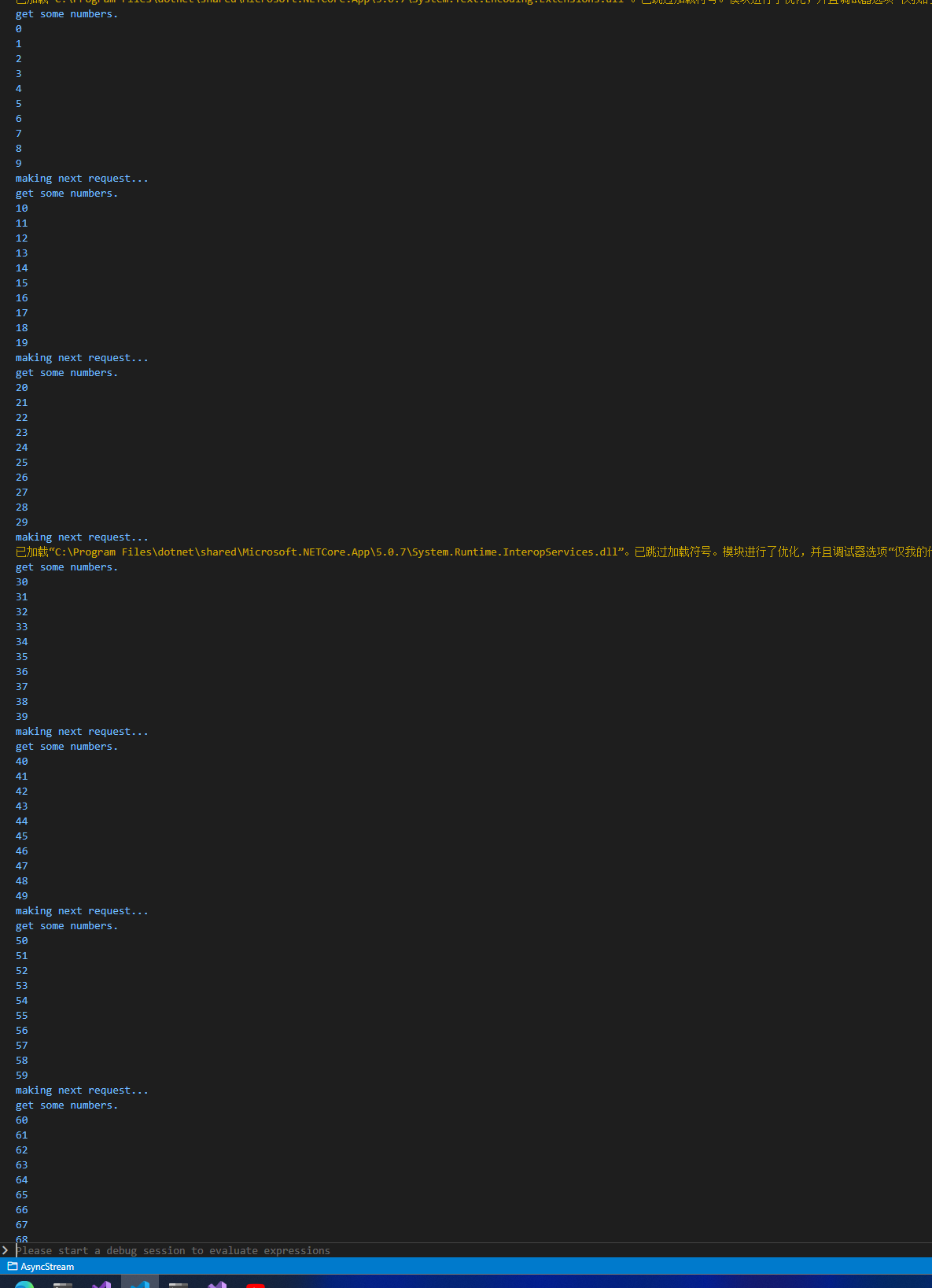Select output line "10"
The image size is (932, 1288).
(x=22, y=209)
